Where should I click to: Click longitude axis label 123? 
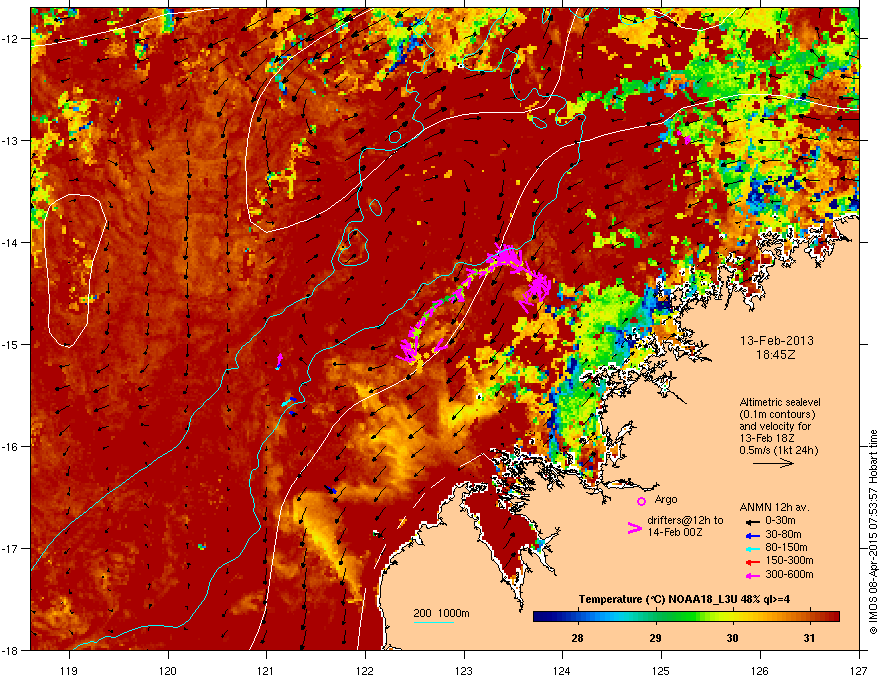[464, 670]
